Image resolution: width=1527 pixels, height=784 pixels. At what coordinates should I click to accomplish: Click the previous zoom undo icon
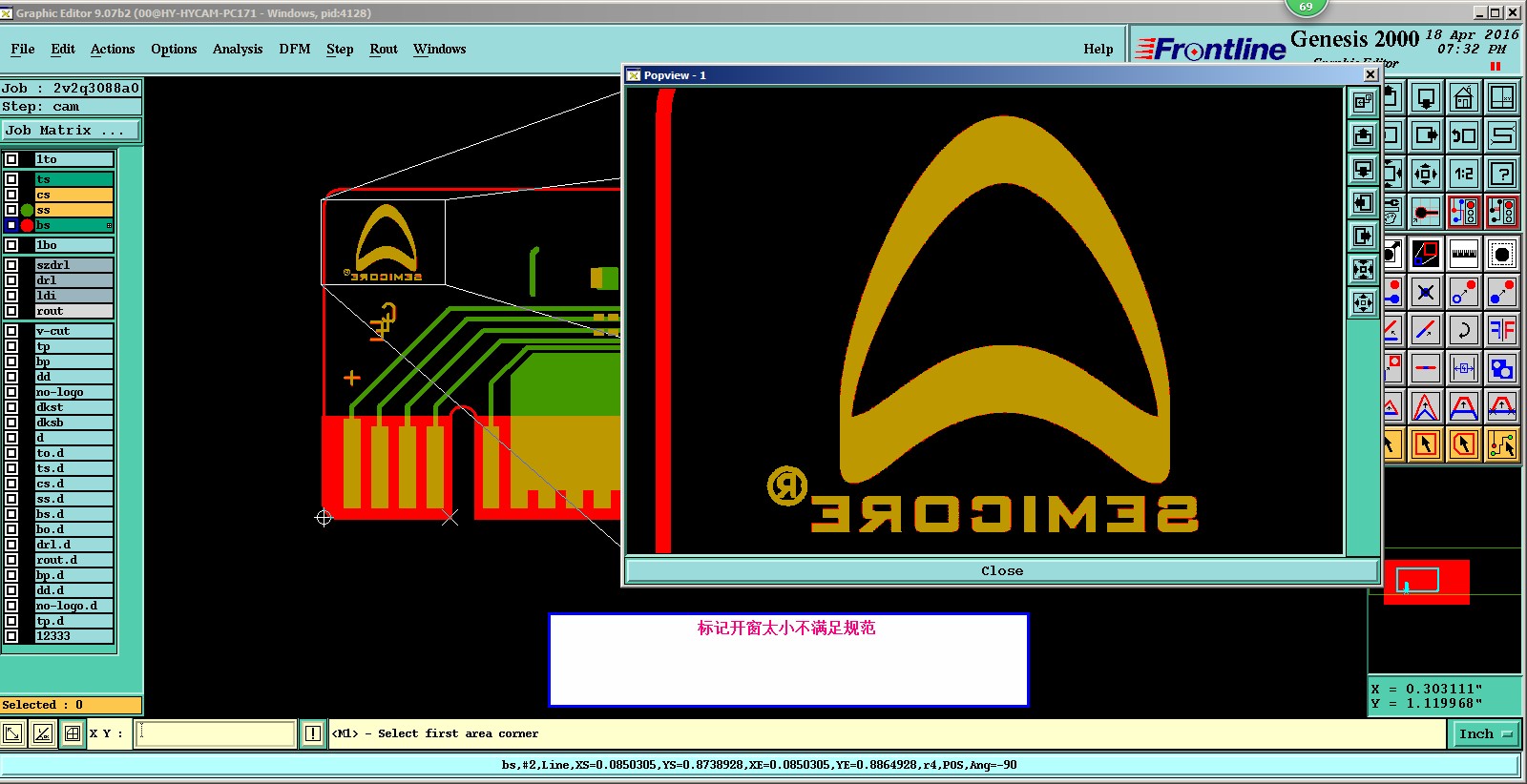[x=1463, y=135]
